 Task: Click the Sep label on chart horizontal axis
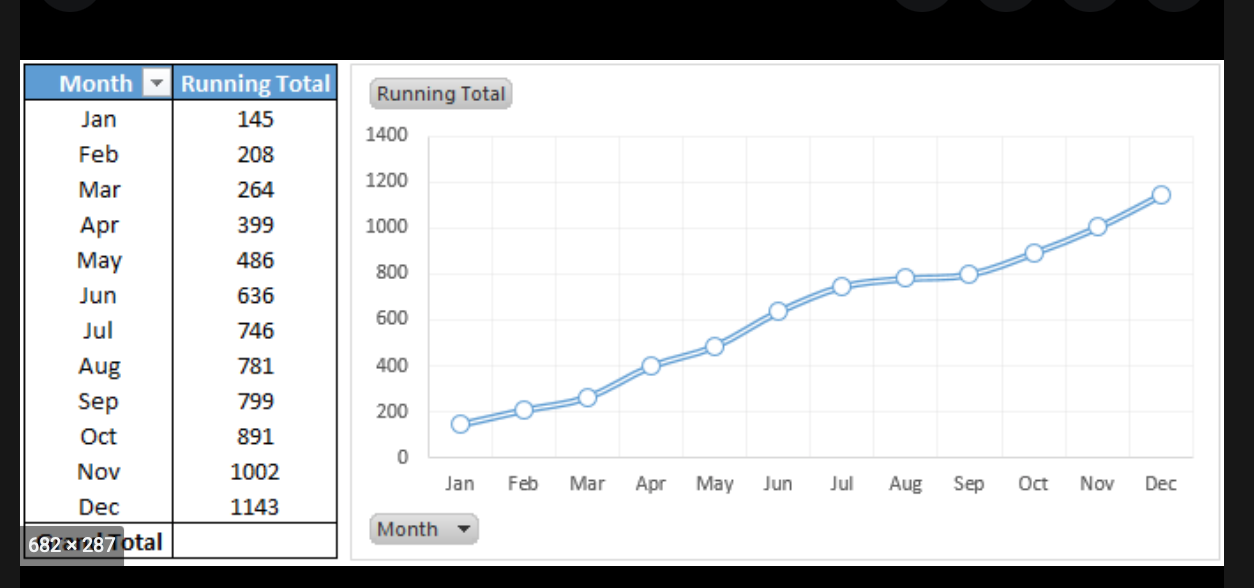pos(969,485)
